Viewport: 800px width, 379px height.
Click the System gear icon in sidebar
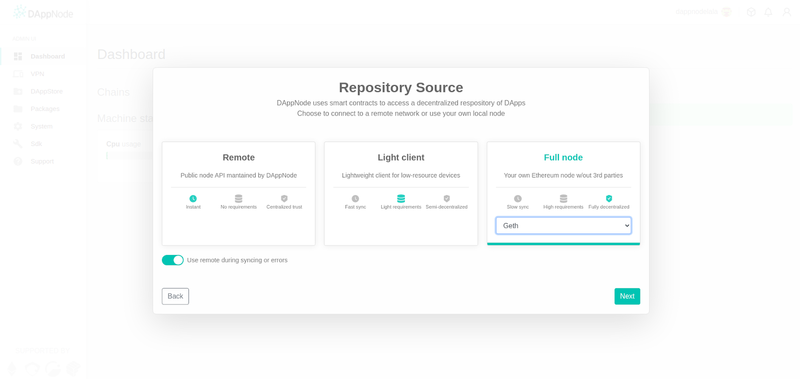point(18,126)
